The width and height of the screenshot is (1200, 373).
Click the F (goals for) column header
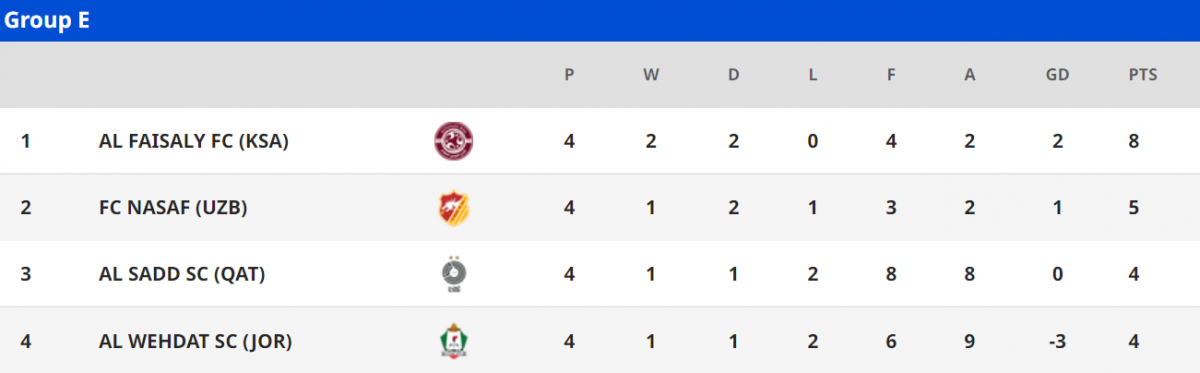[x=891, y=75]
